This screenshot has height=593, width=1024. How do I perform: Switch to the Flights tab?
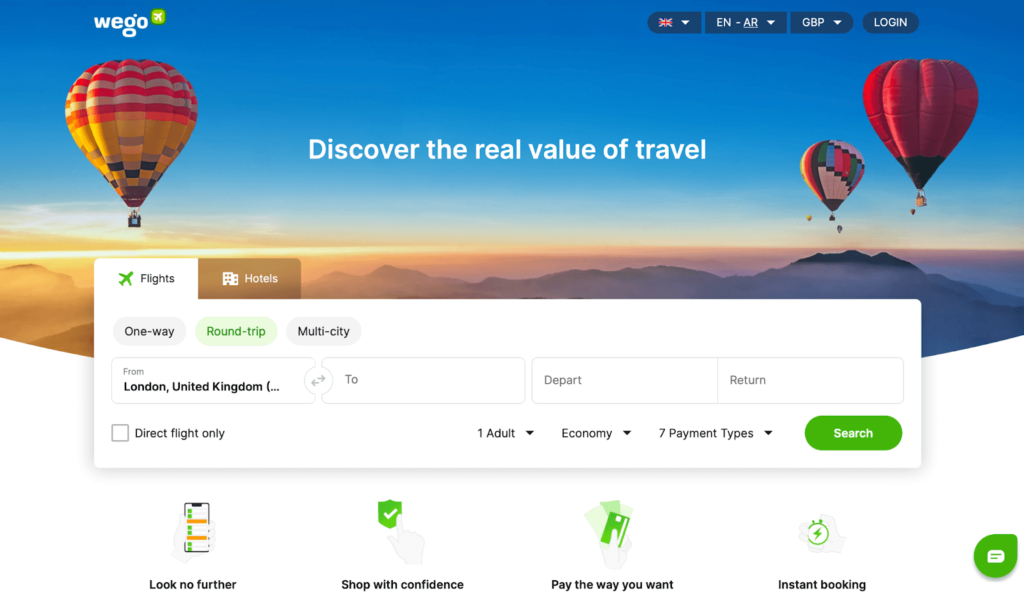[x=146, y=279]
